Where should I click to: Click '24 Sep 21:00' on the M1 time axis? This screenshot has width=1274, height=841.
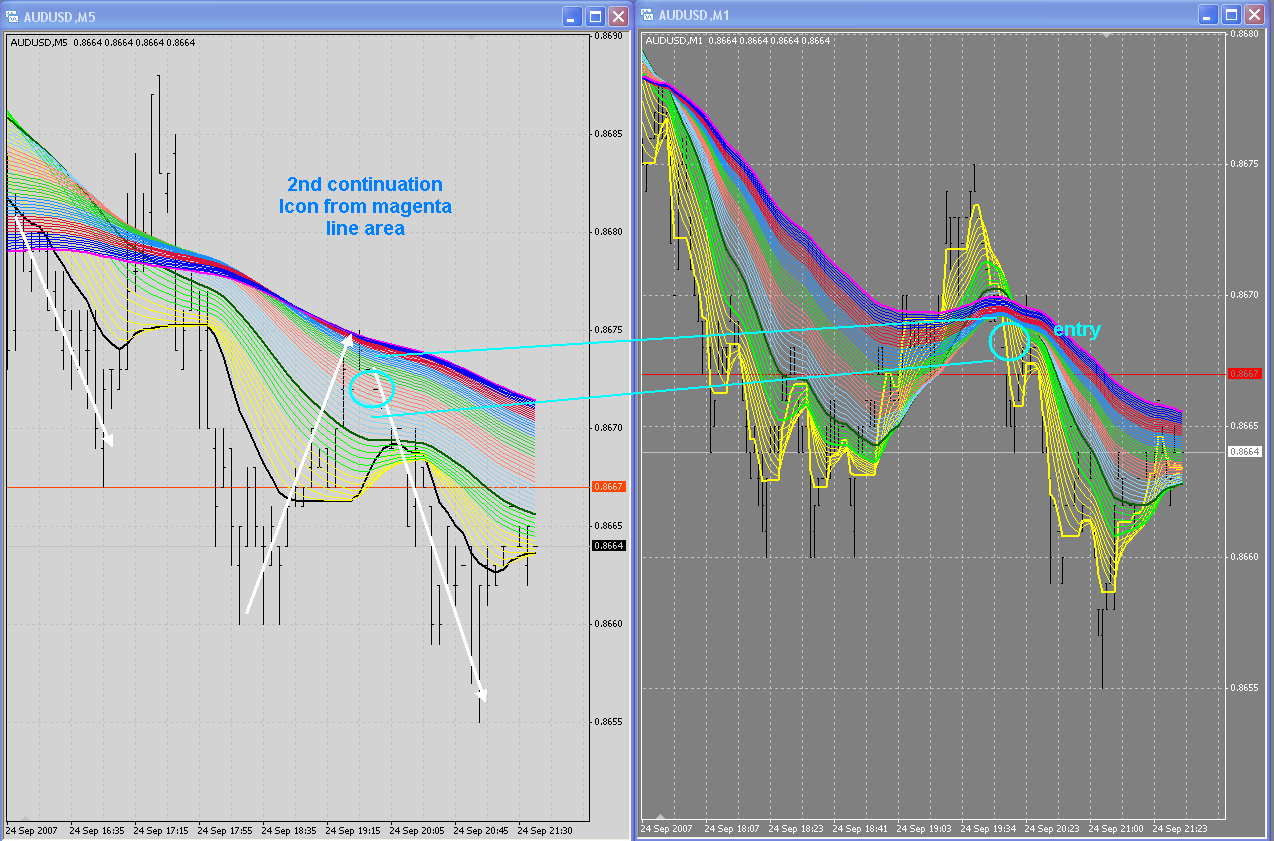(1116, 829)
